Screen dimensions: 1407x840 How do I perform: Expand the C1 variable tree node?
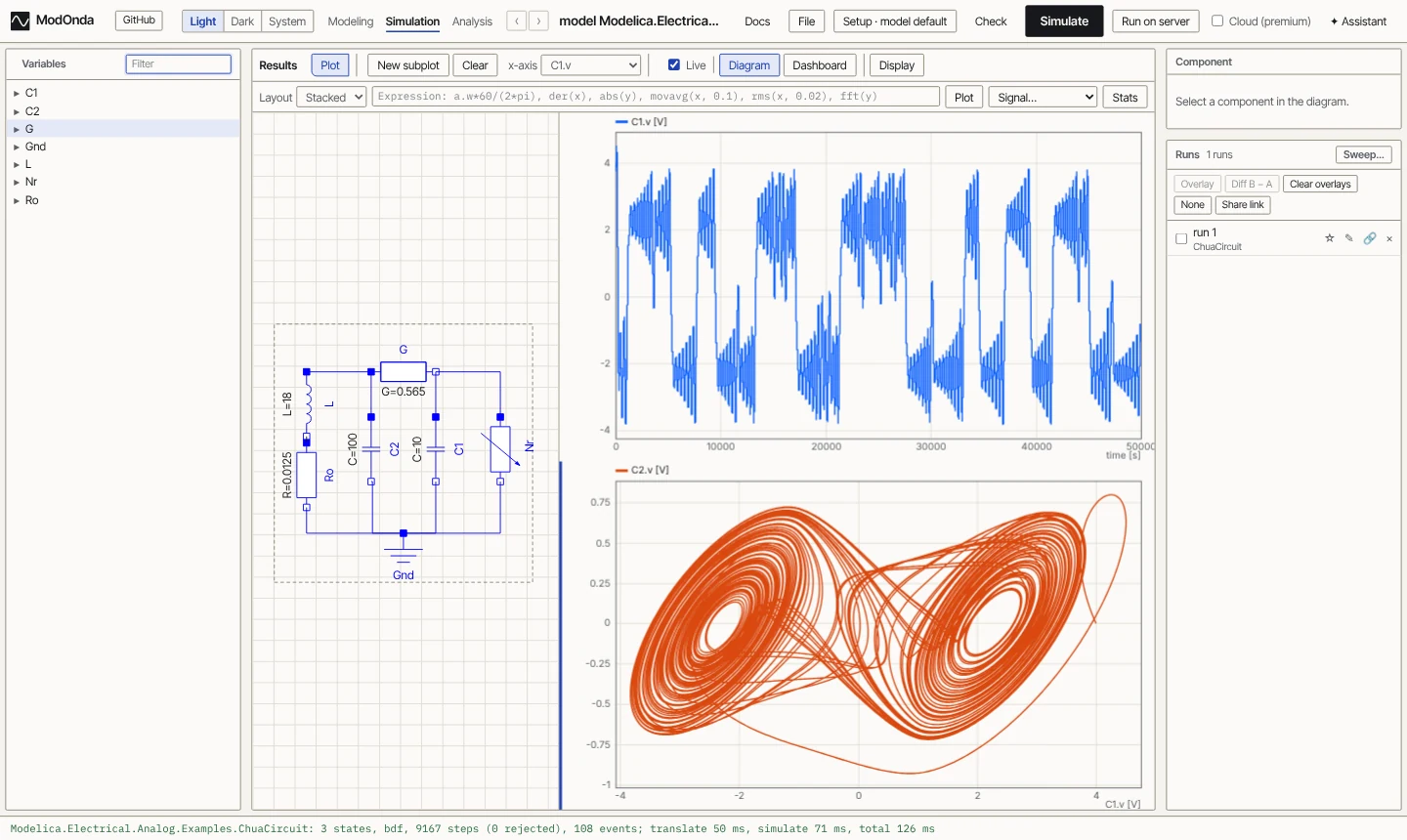pyautogui.click(x=17, y=94)
